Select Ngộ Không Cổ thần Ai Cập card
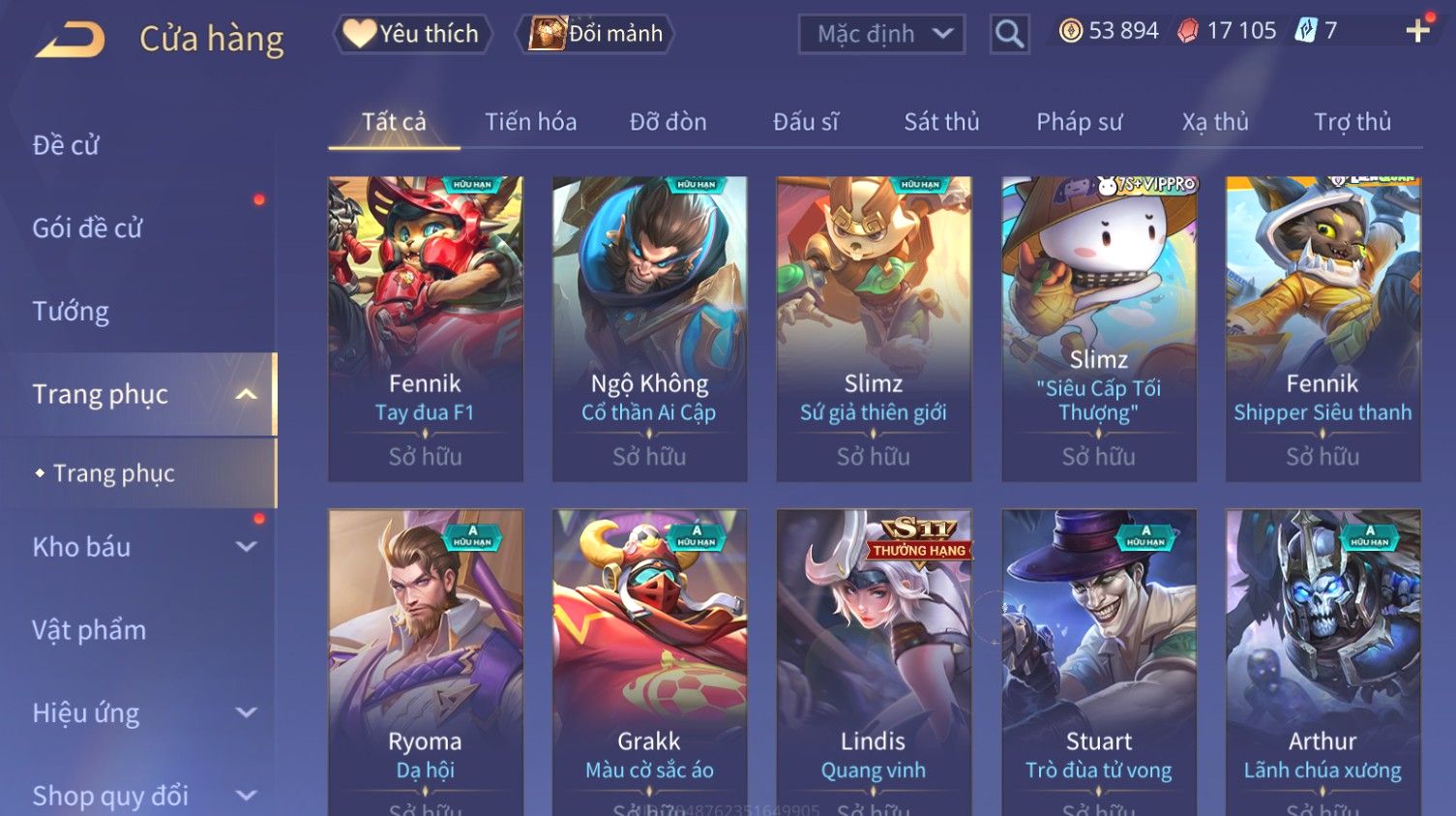 tap(649, 328)
